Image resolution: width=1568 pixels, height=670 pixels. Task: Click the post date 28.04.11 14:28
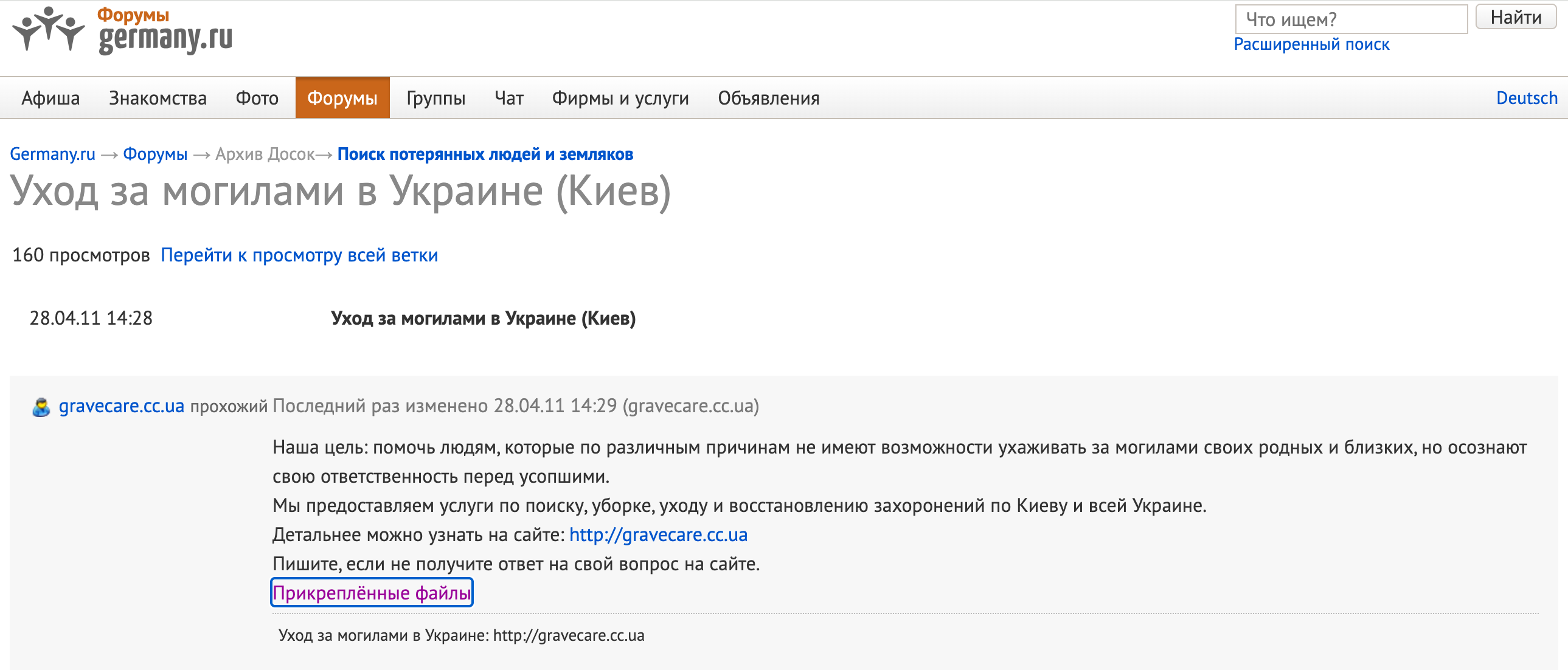click(x=91, y=318)
